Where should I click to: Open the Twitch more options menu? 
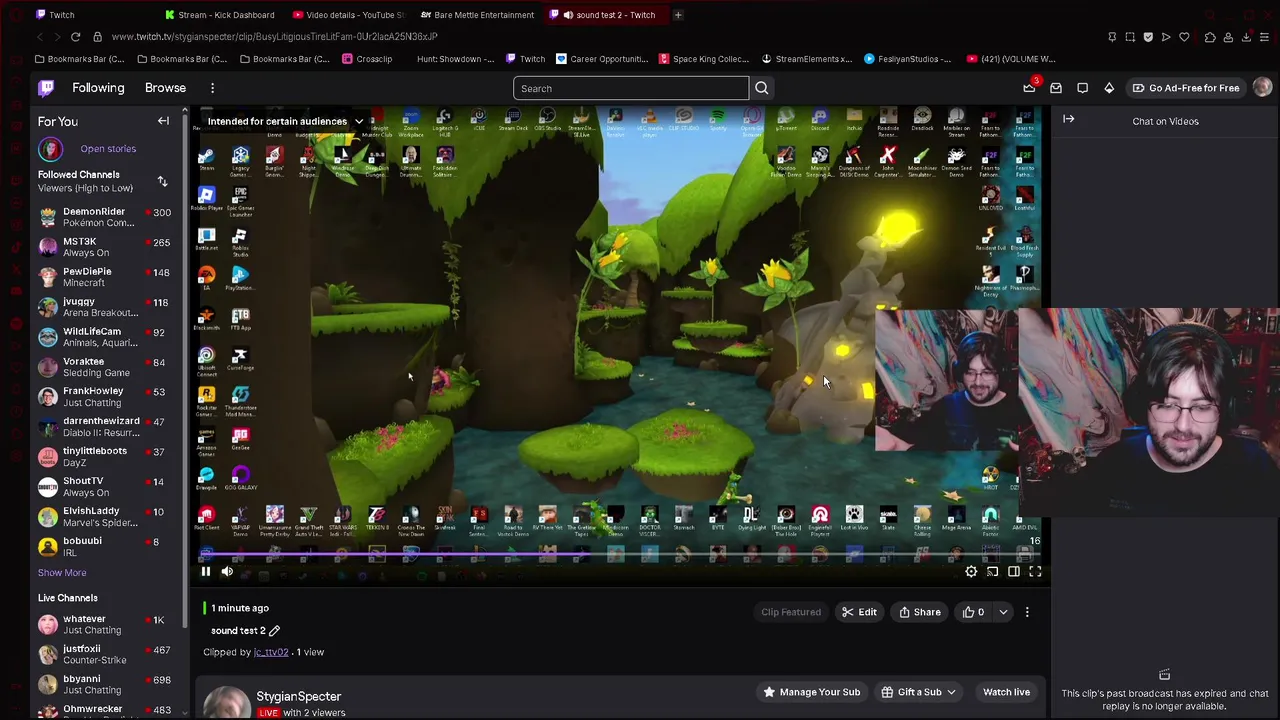click(x=212, y=88)
